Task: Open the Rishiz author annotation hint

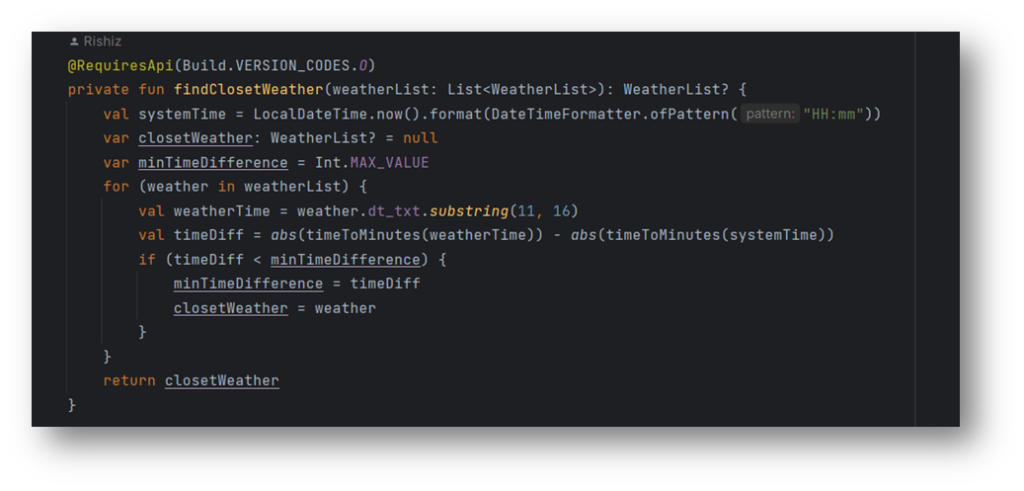Action: (101, 42)
